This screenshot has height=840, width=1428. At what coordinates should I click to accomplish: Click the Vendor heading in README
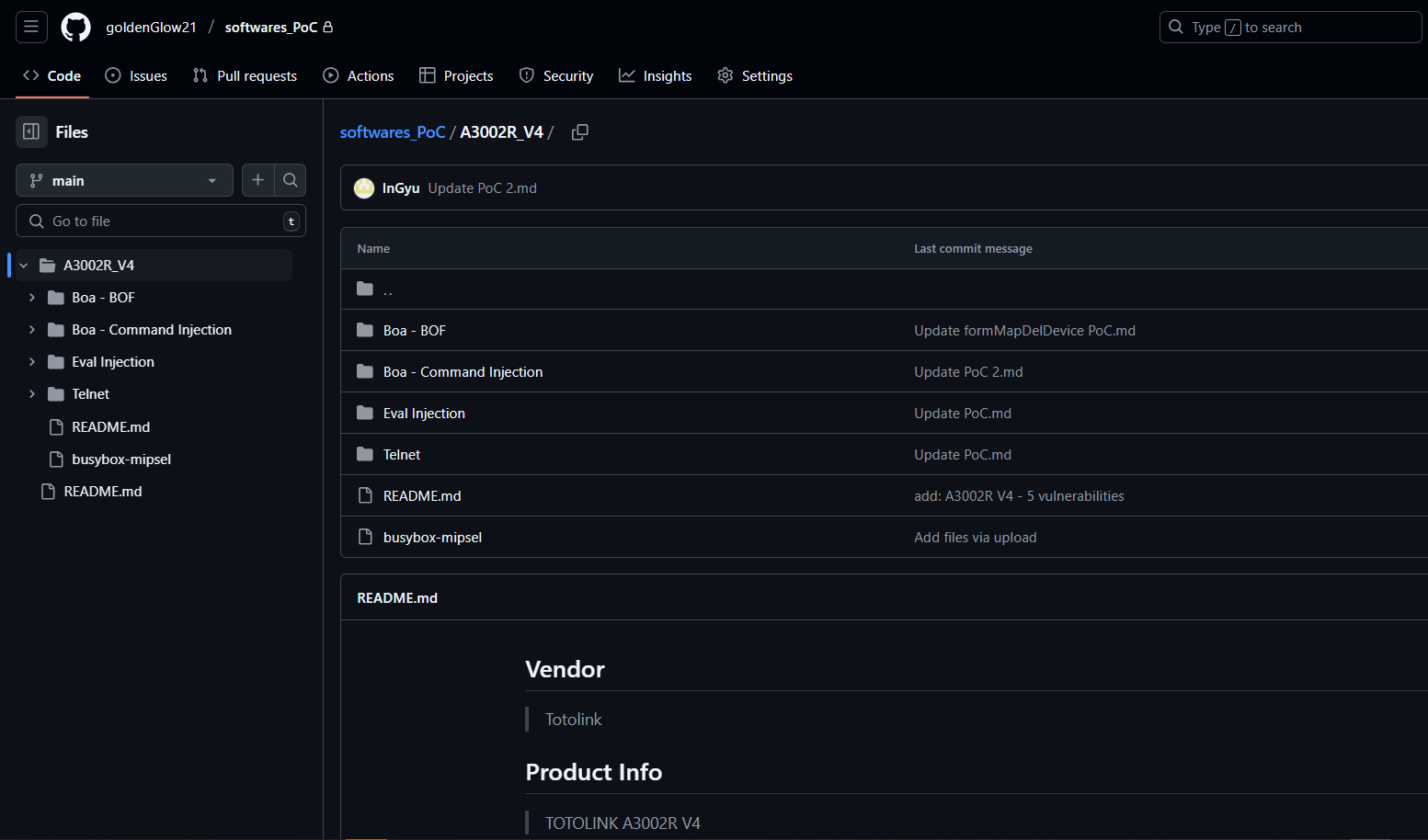point(565,669)
